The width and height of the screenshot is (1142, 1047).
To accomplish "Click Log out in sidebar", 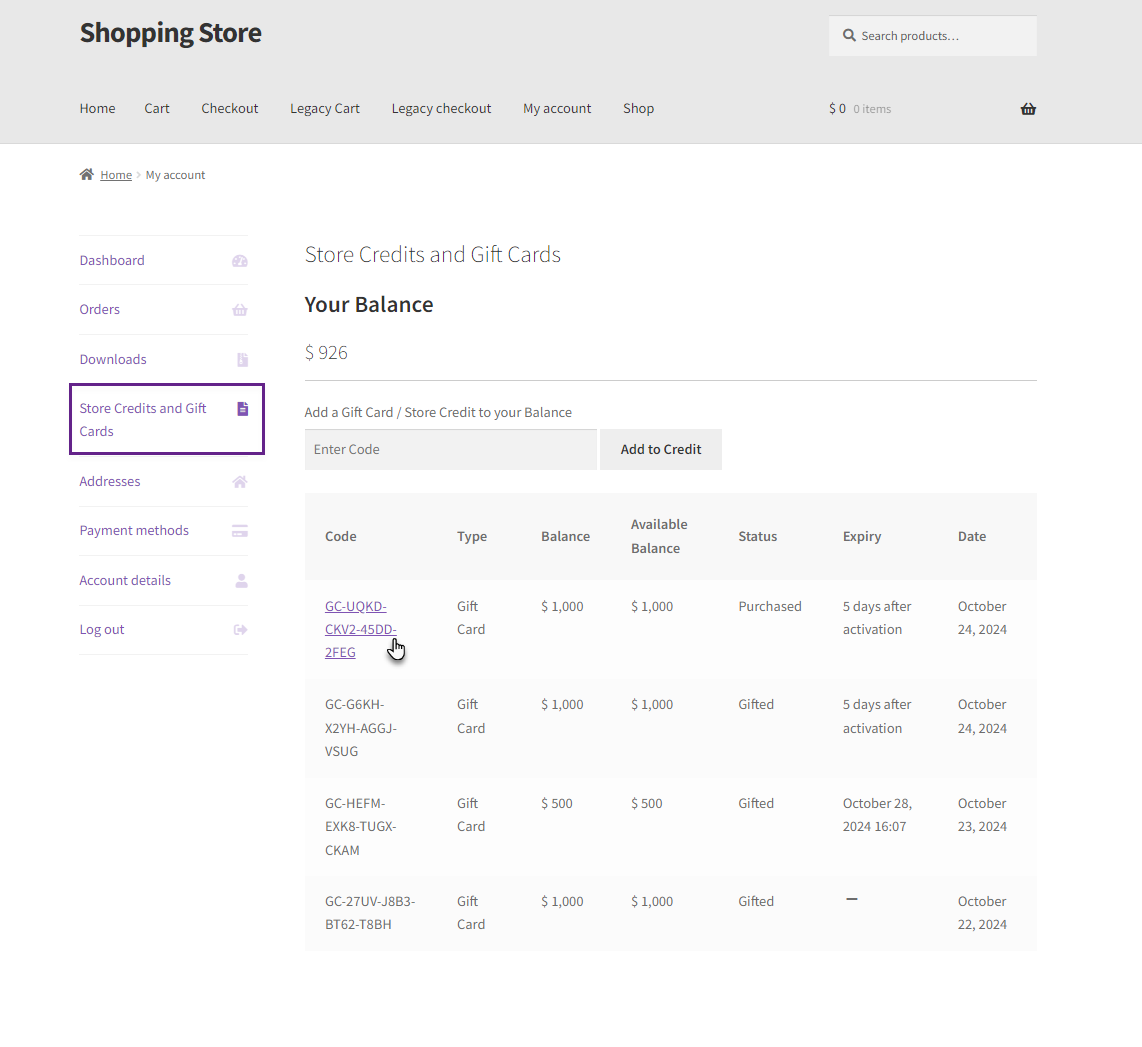I will point(102,630).
